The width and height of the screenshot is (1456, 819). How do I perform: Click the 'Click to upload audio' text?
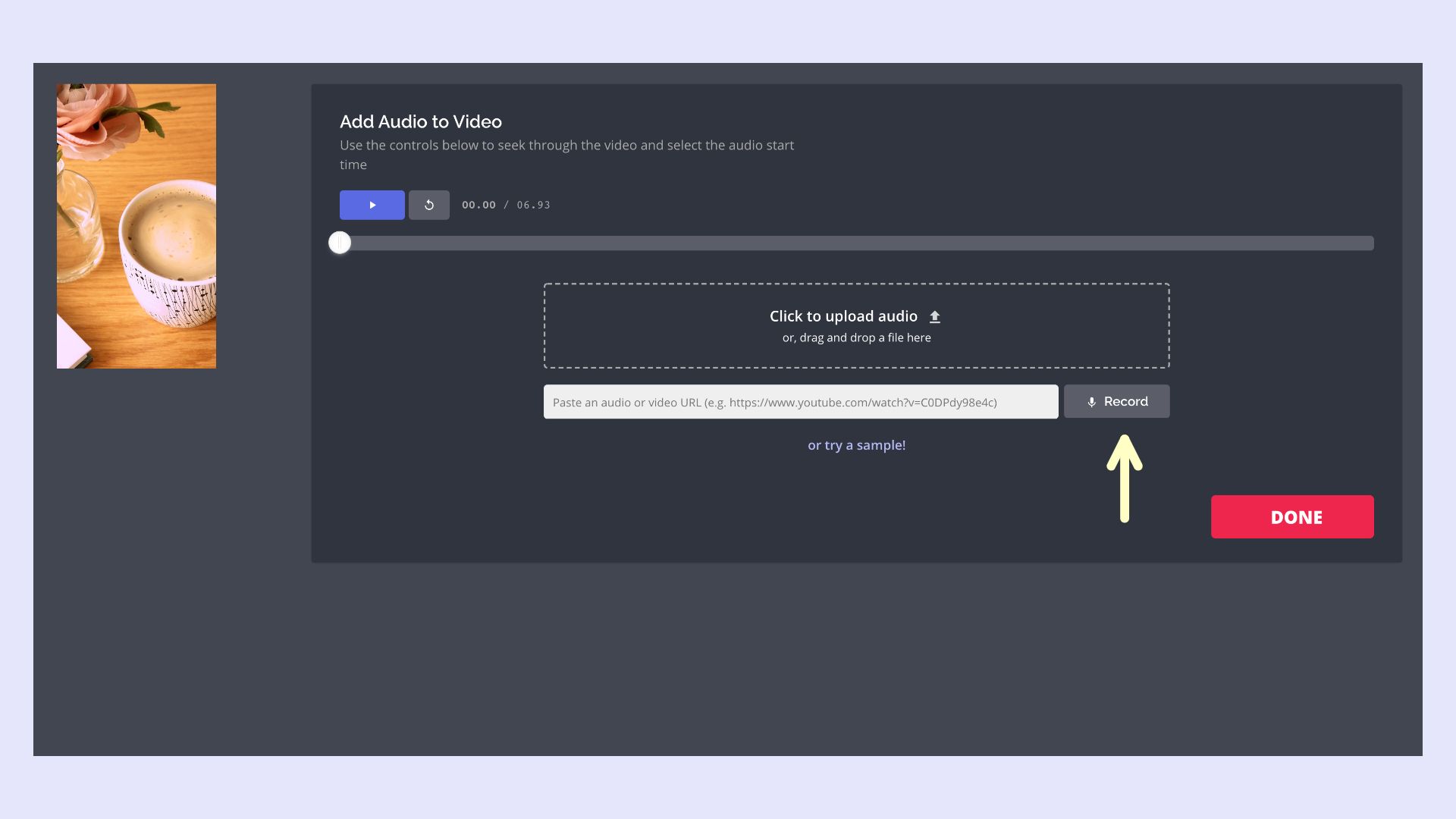843,316
